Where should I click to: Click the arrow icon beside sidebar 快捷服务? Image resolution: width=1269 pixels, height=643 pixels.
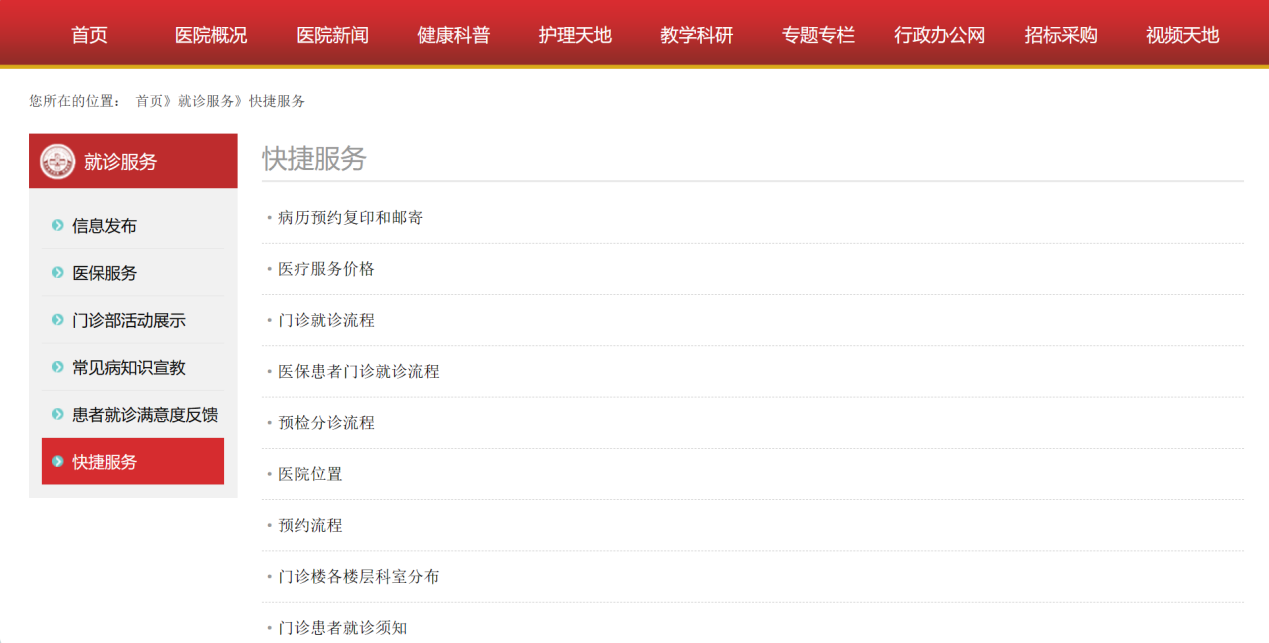58,461
